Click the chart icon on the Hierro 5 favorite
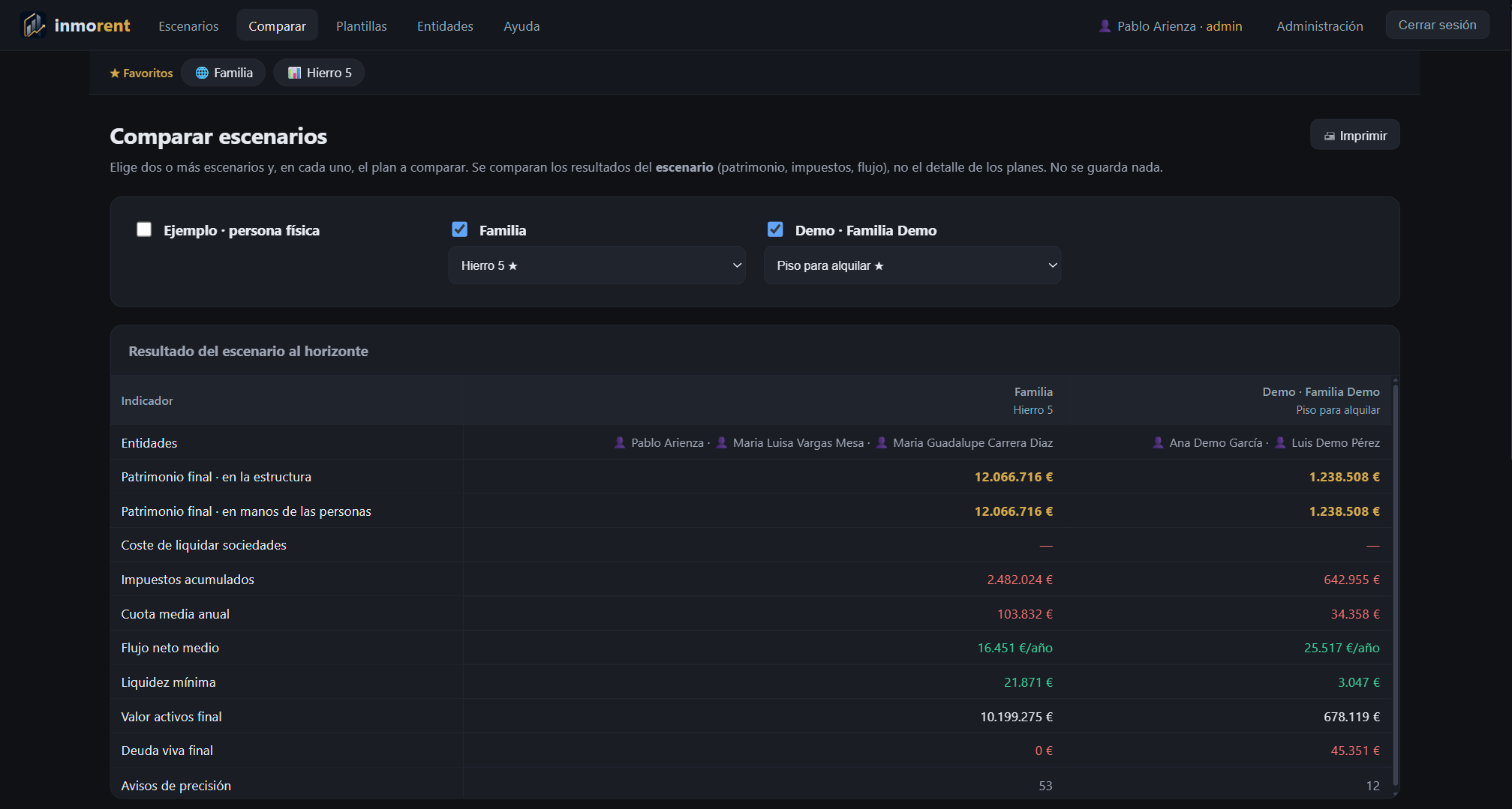The height and width of the screenshot is (809, 1512). pyautogui.click(x=294, y=73)
